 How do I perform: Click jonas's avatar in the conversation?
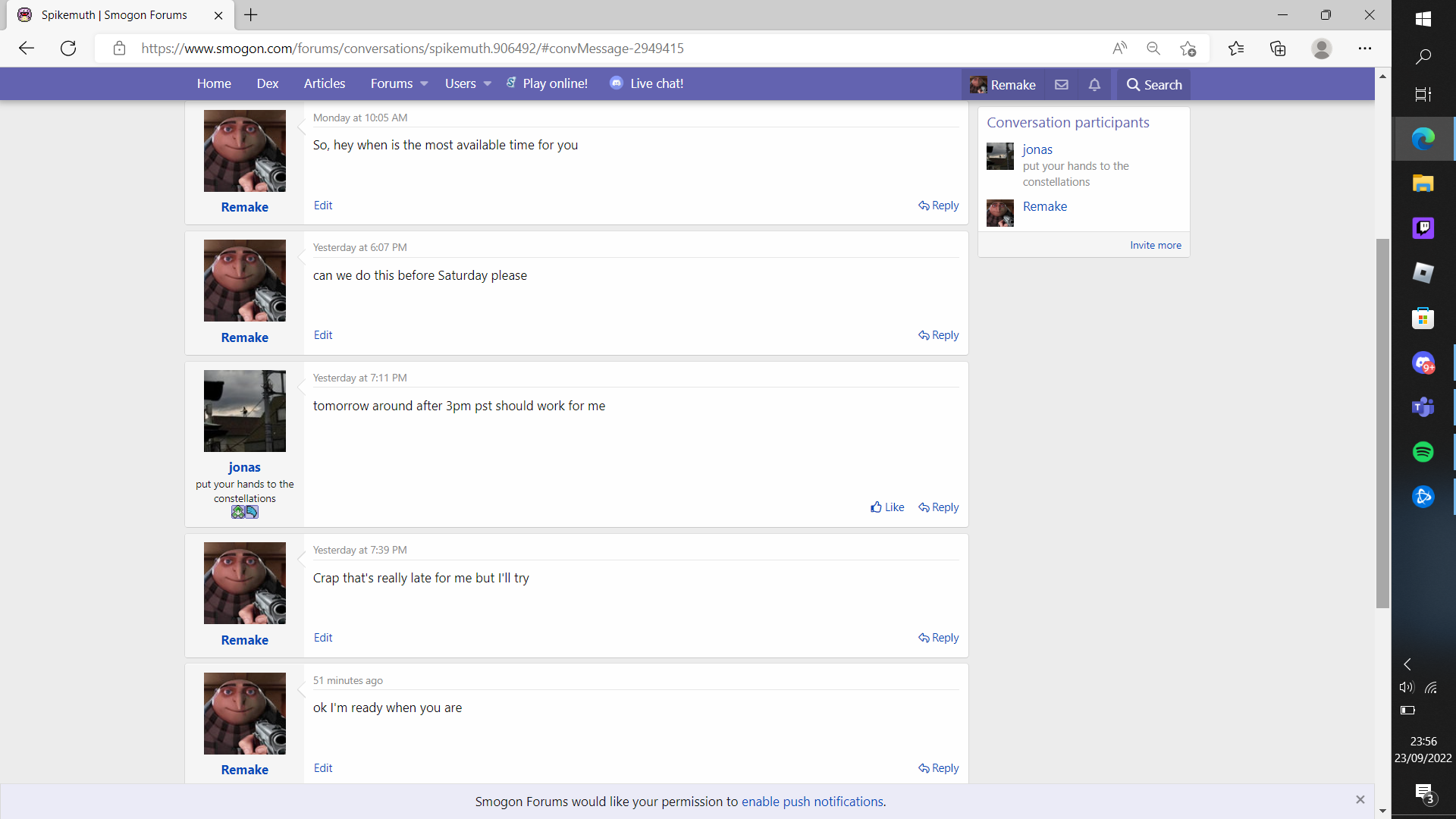(244, 411)
